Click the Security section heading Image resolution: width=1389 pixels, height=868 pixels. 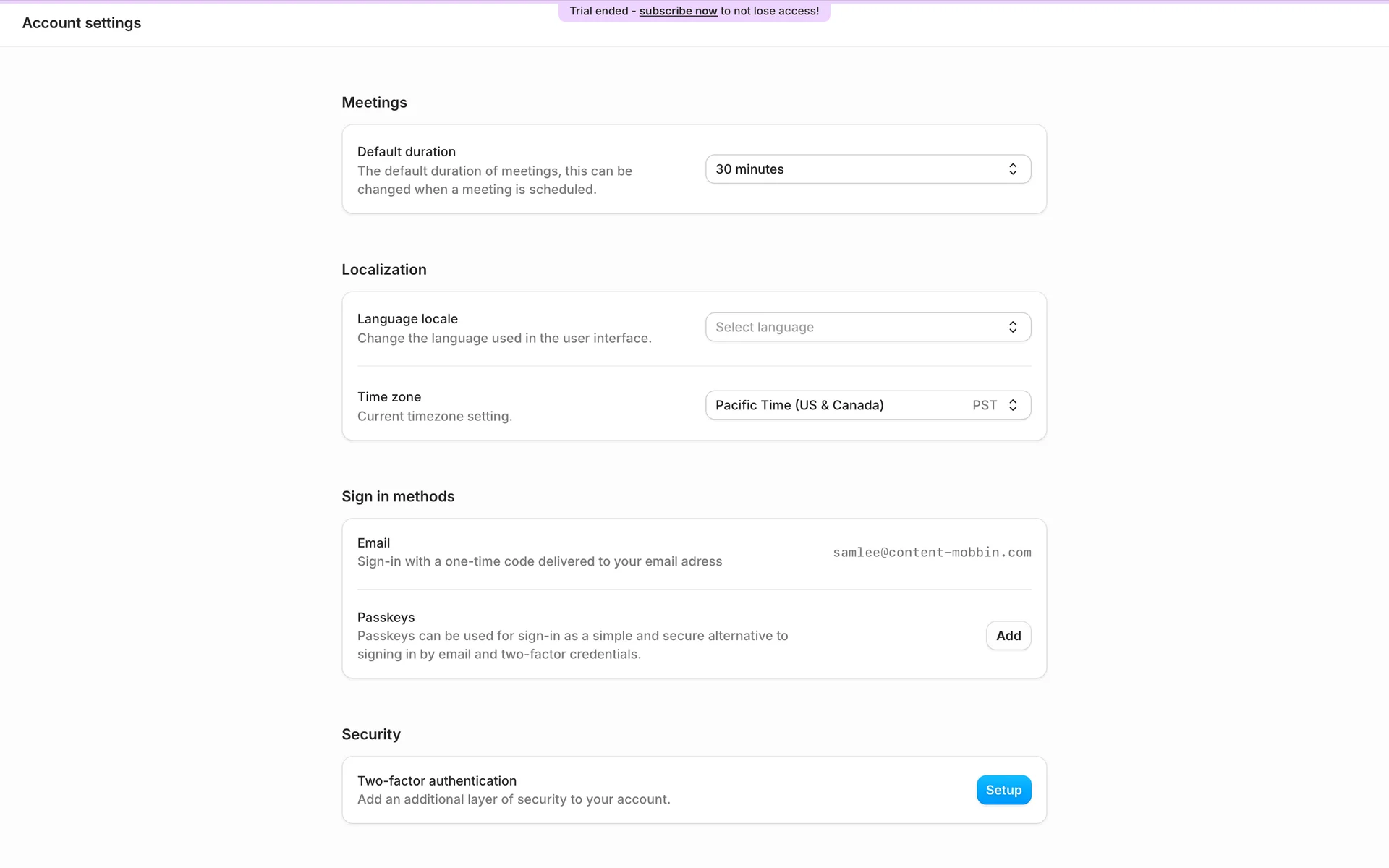click(371, 735)
